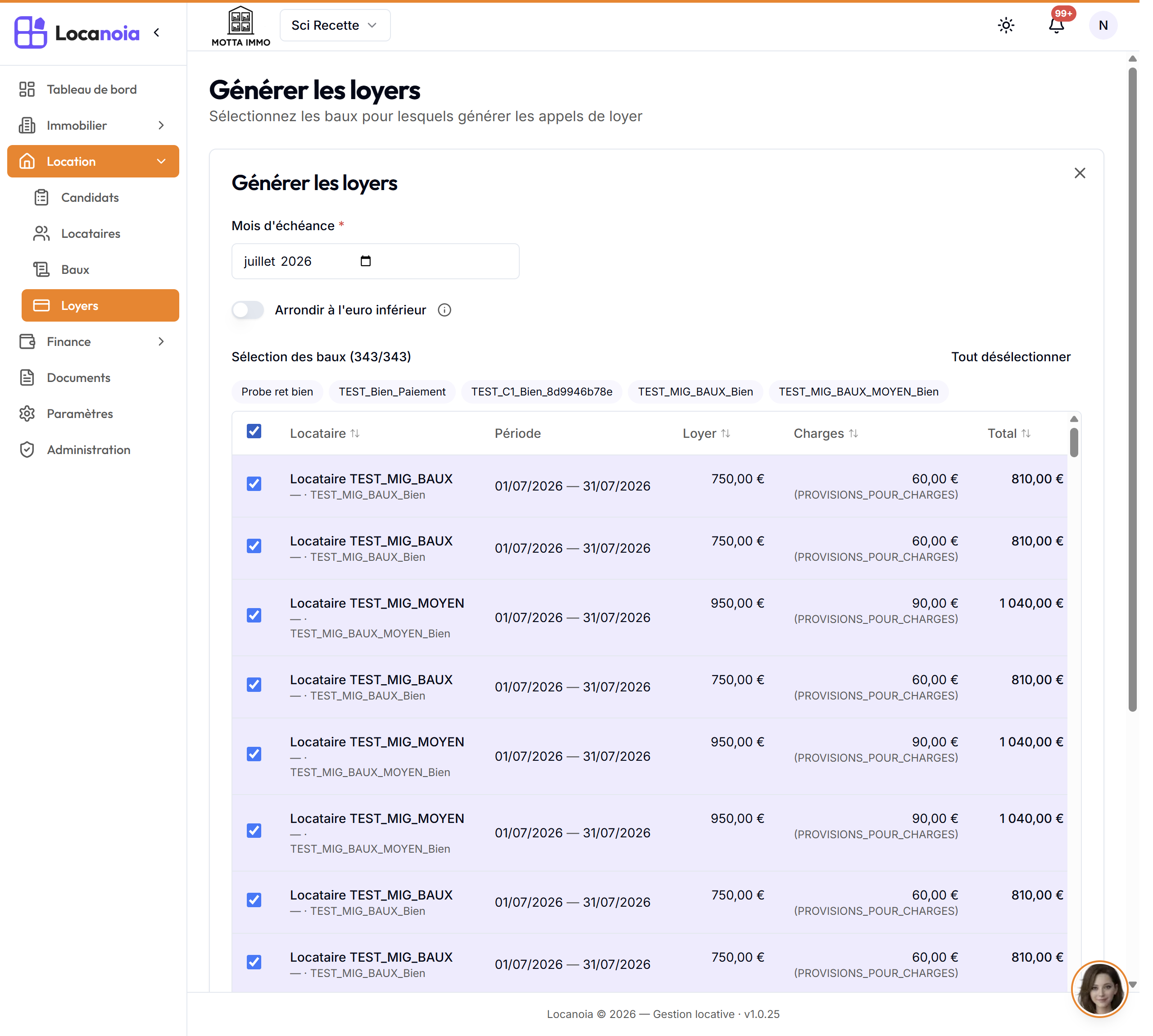Click the info icon beside Arrondir option
Screen dimensions: 1153x1036
(445, 310)
